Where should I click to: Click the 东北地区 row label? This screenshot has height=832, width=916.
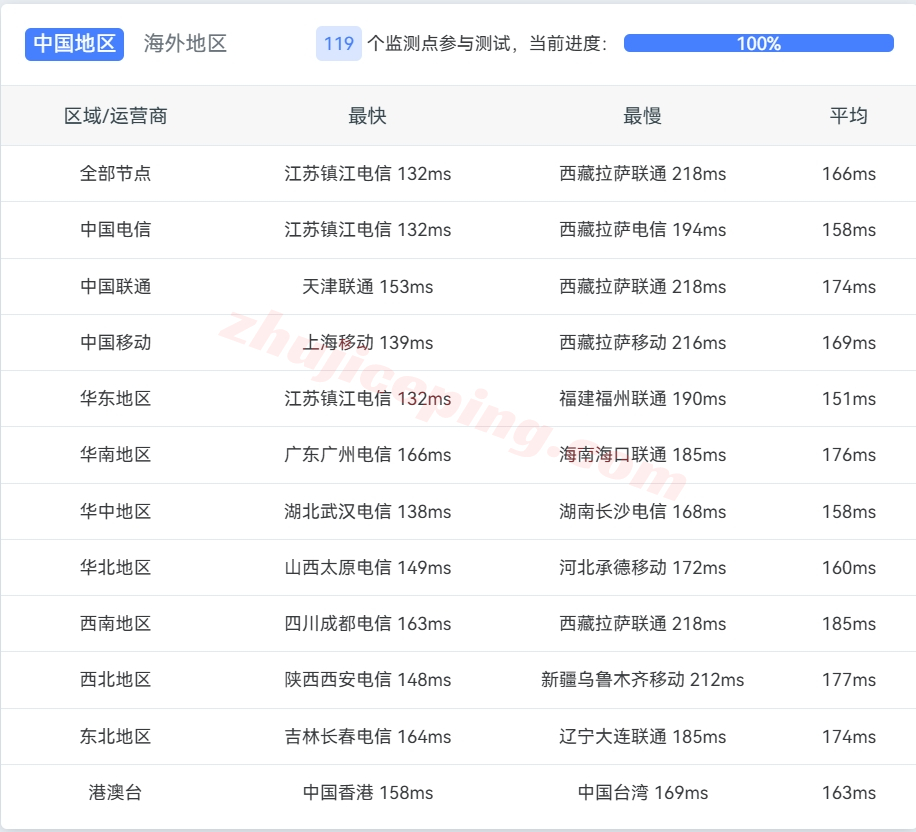[116, 736]
